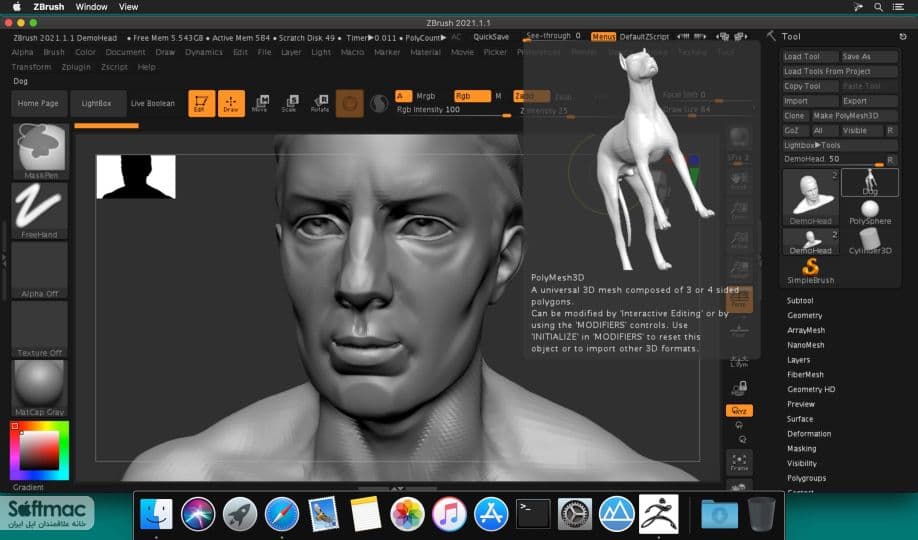Expand the Polygroups section

[806, 478]
